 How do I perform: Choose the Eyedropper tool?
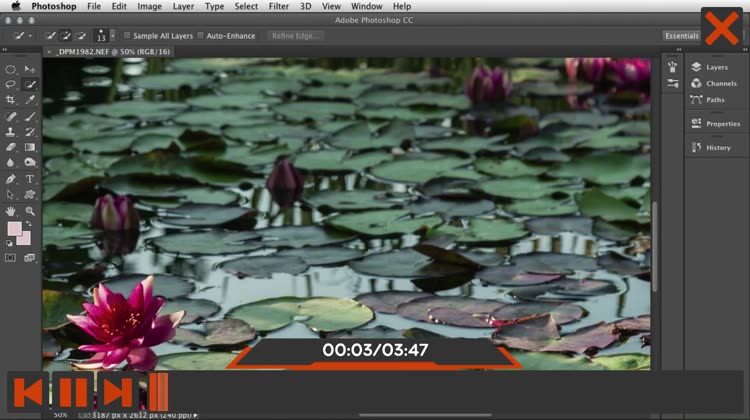(x=30, y=100)
